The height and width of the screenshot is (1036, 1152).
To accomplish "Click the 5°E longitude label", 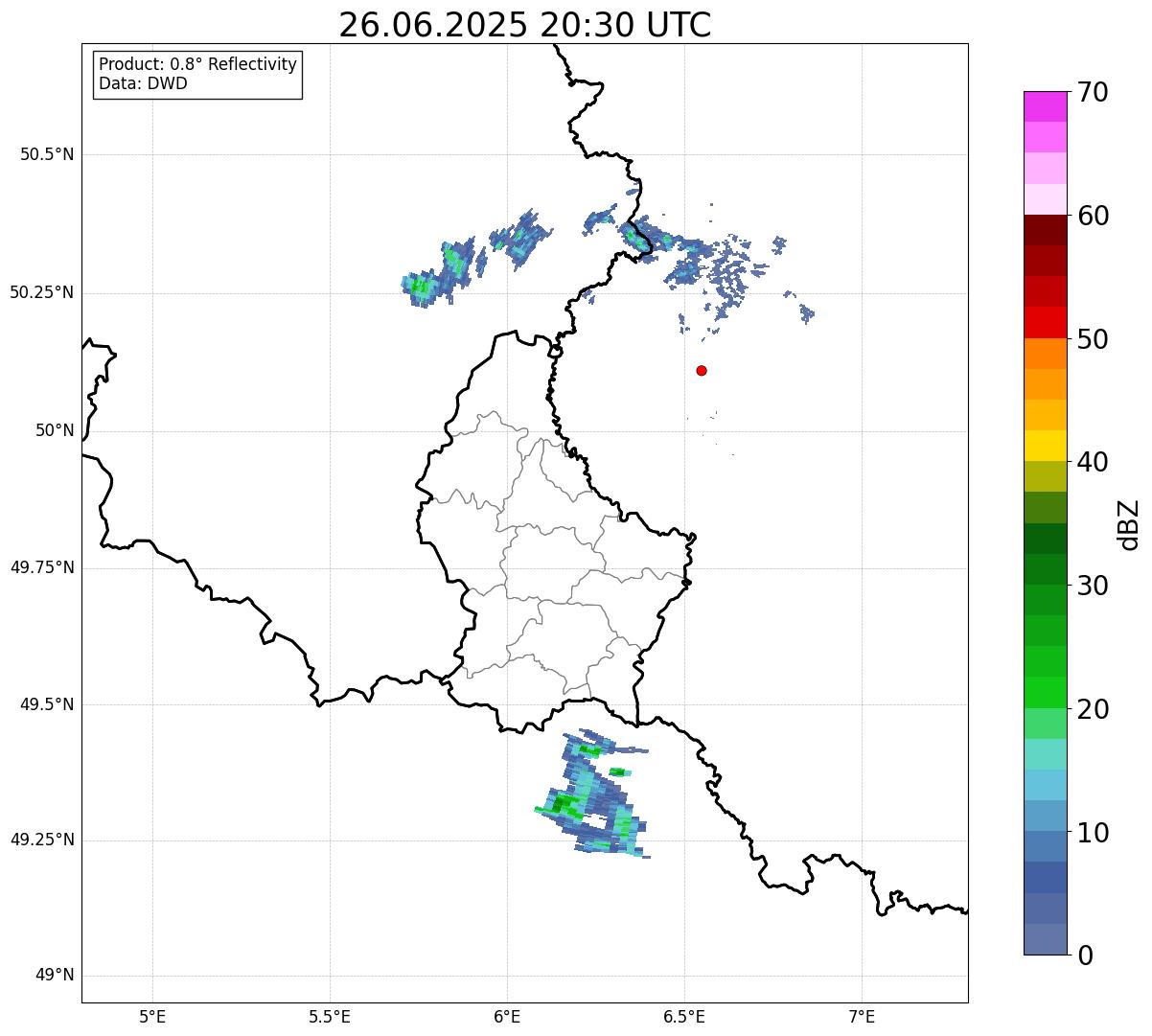I will (x=152, y=1018).
